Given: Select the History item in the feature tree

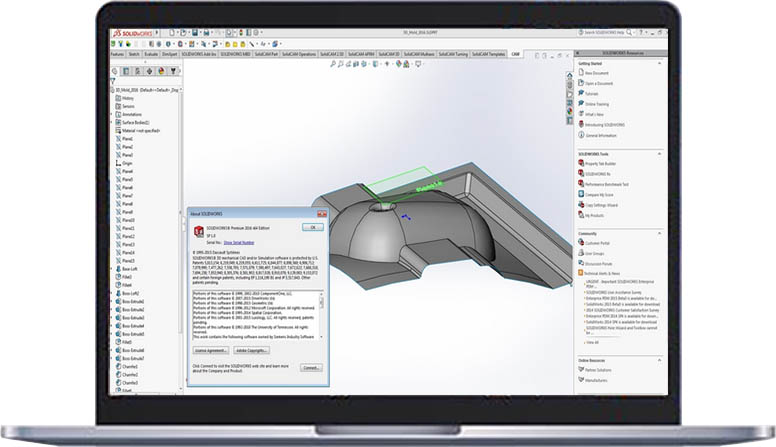Looking at the screenshot, I should coord(128,98).
